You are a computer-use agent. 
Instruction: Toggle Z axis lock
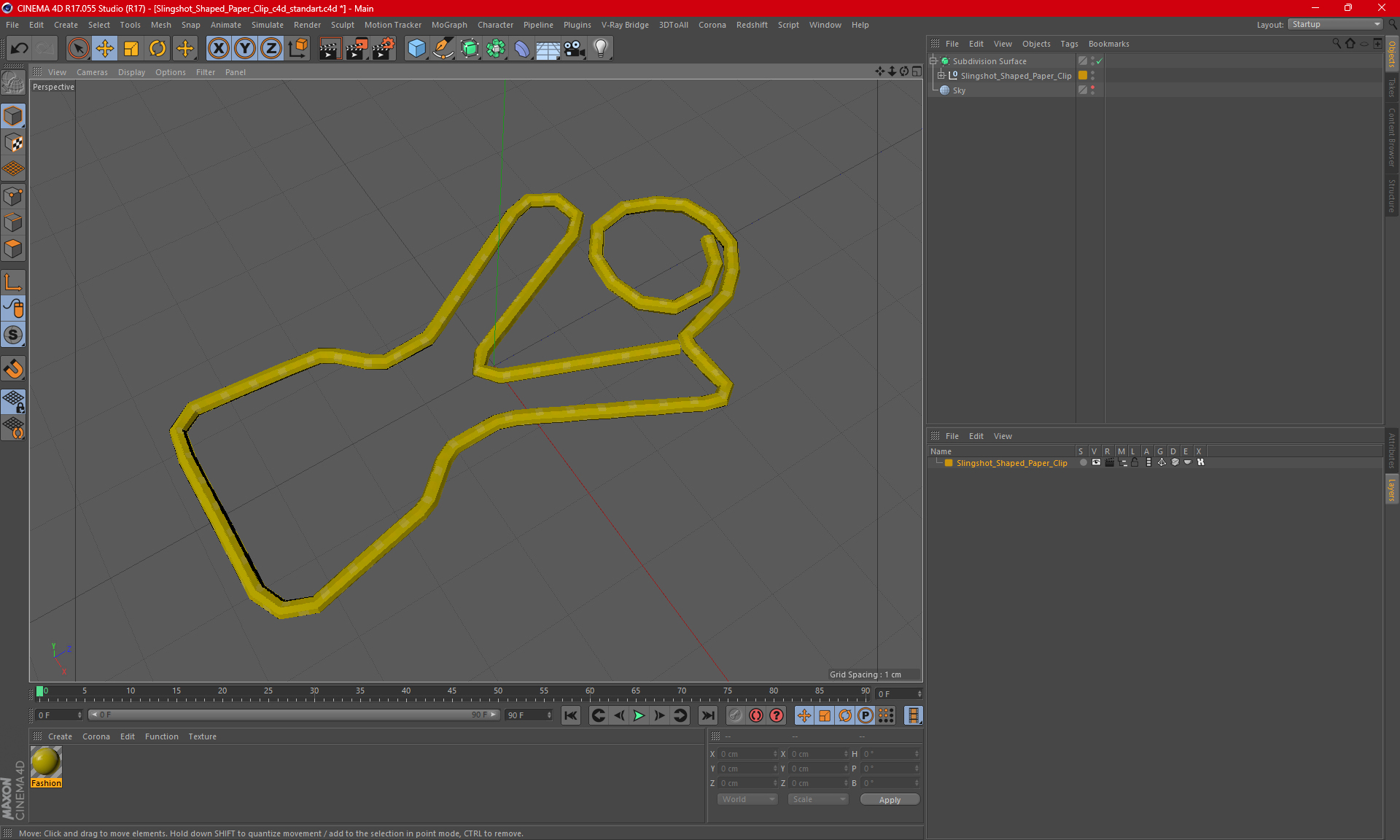click(x=271, y=48)
